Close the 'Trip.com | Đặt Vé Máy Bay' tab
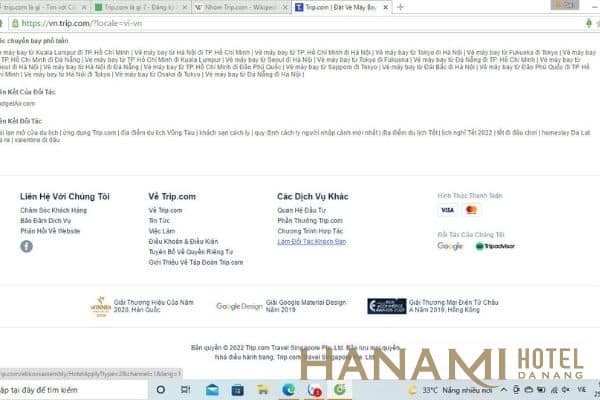 pos(386,7)
